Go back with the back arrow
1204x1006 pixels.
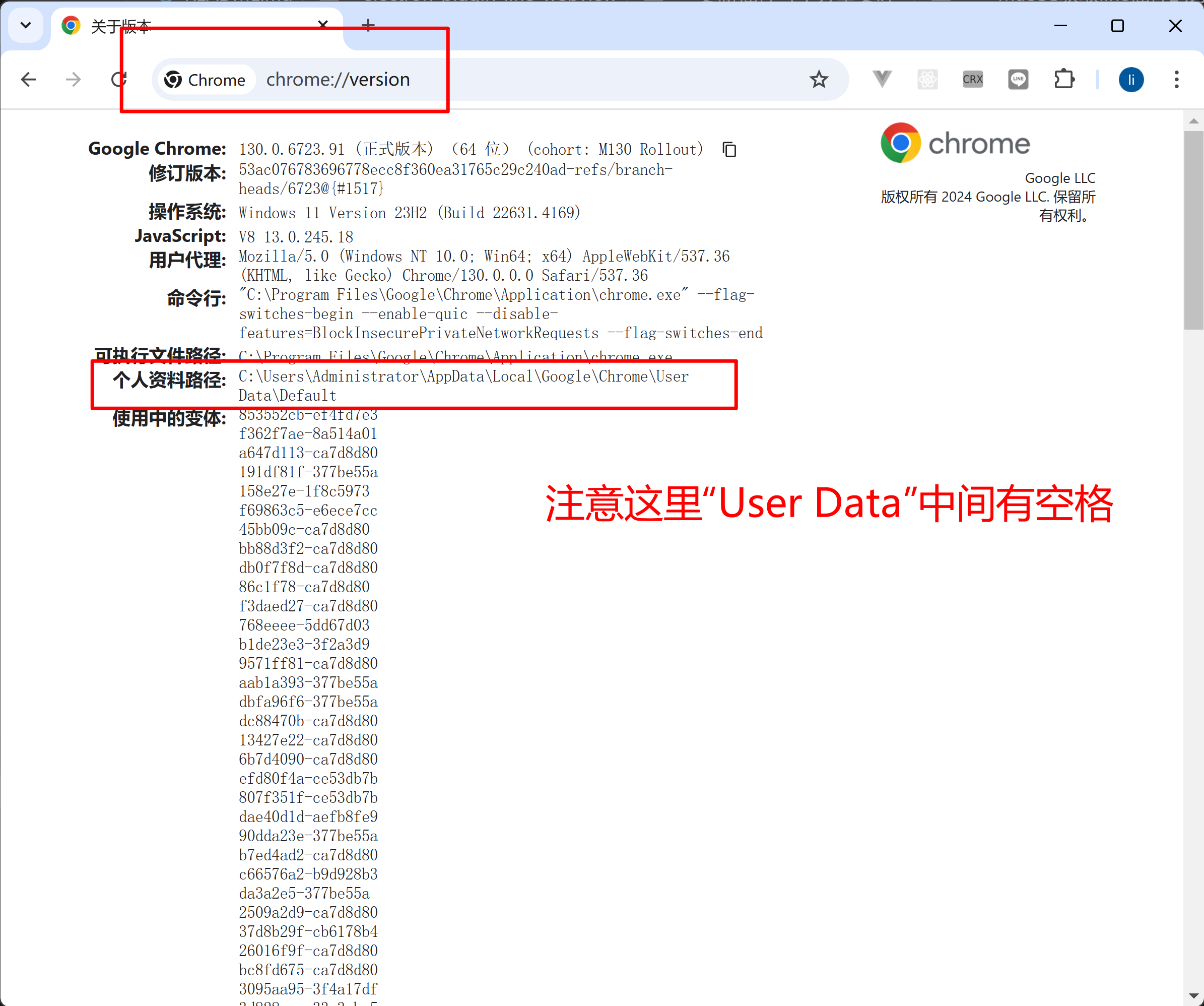pos(28,79)
